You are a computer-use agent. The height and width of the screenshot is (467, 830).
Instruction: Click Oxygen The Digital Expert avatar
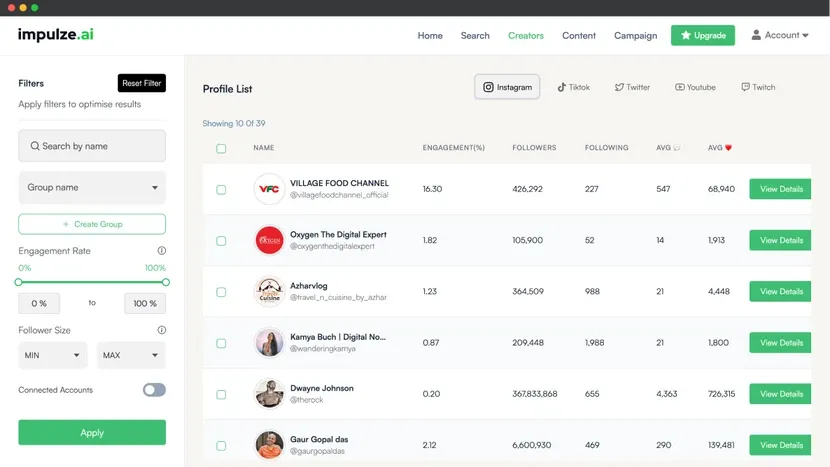[x=269, y=240]
